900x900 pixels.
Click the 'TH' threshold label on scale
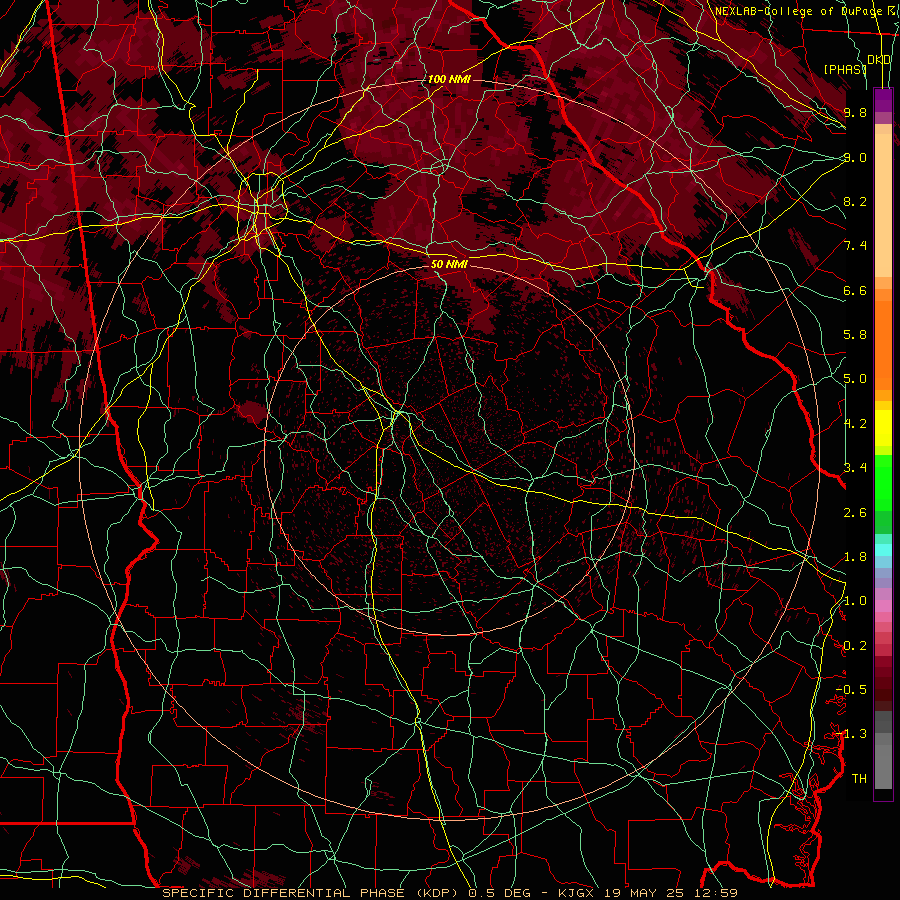[859, 779]
